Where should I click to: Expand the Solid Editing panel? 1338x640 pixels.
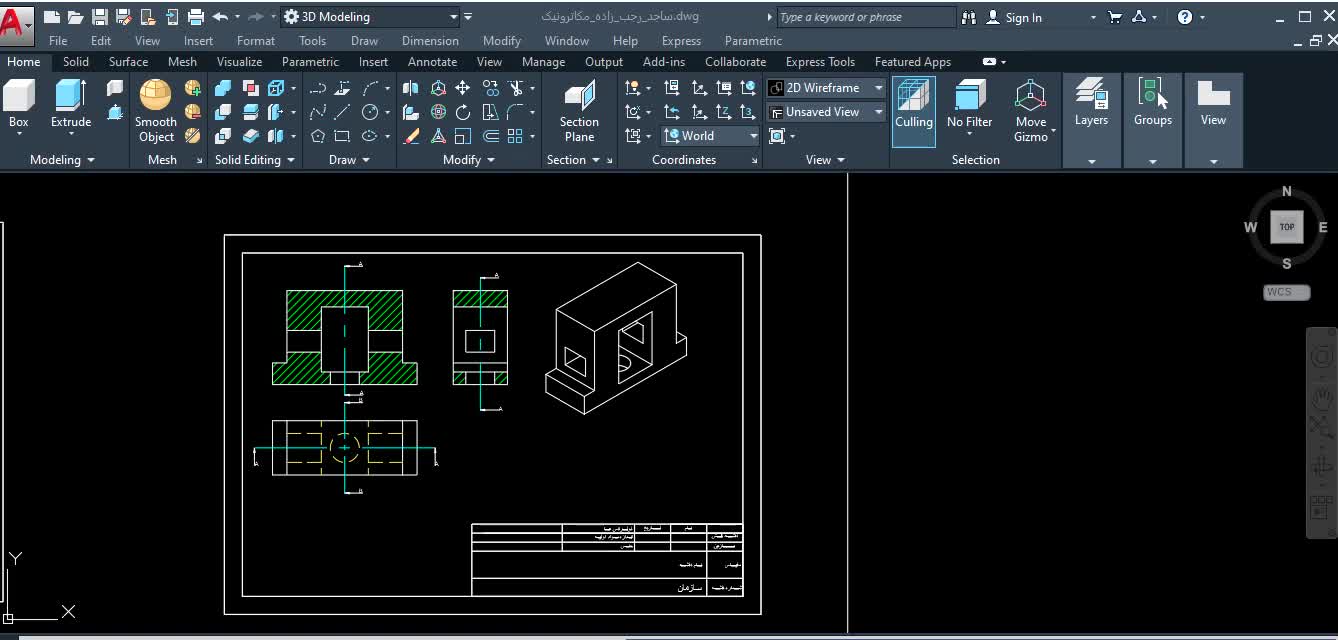pos(255,160)
